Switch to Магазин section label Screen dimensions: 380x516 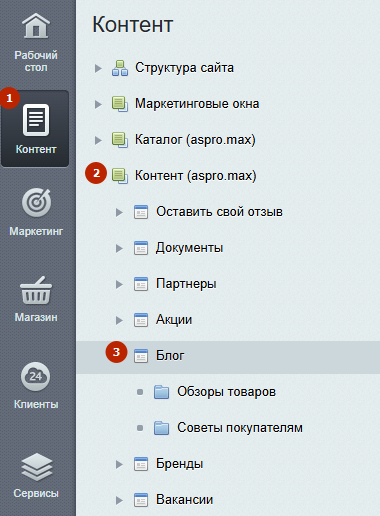[x=36, y=317]
